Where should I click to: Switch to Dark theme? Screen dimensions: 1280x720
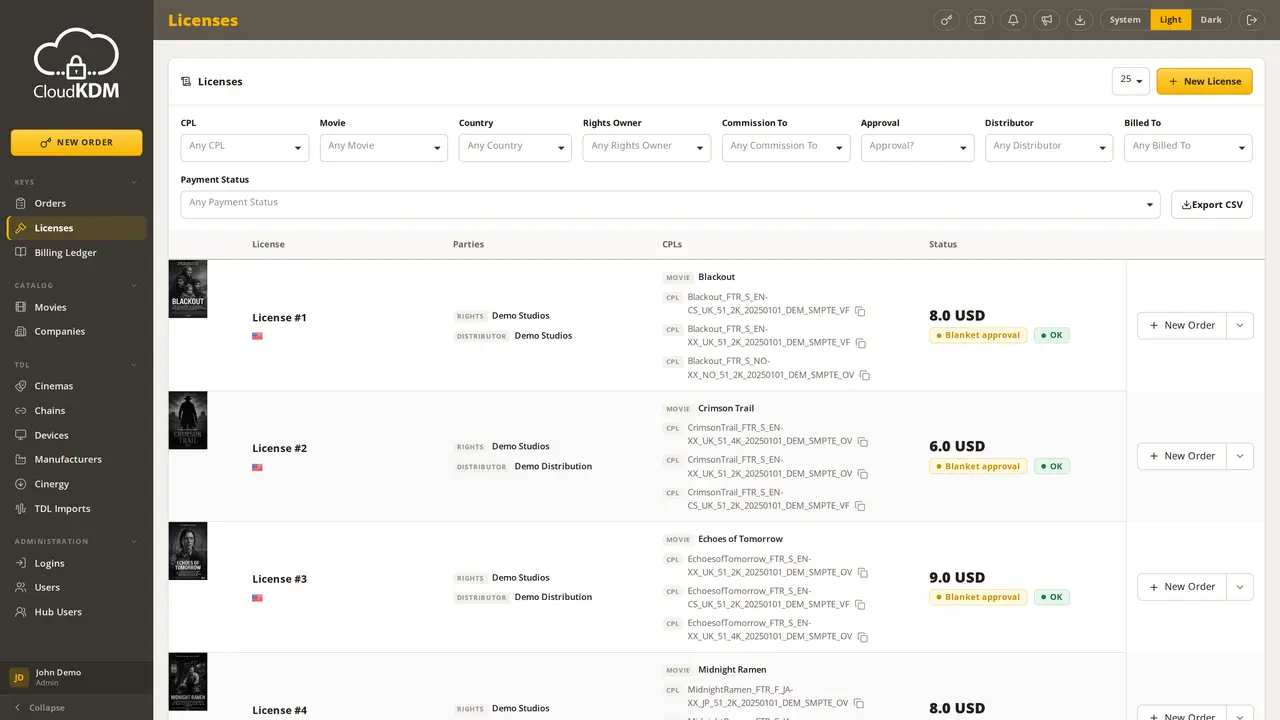coord(1211,20)
